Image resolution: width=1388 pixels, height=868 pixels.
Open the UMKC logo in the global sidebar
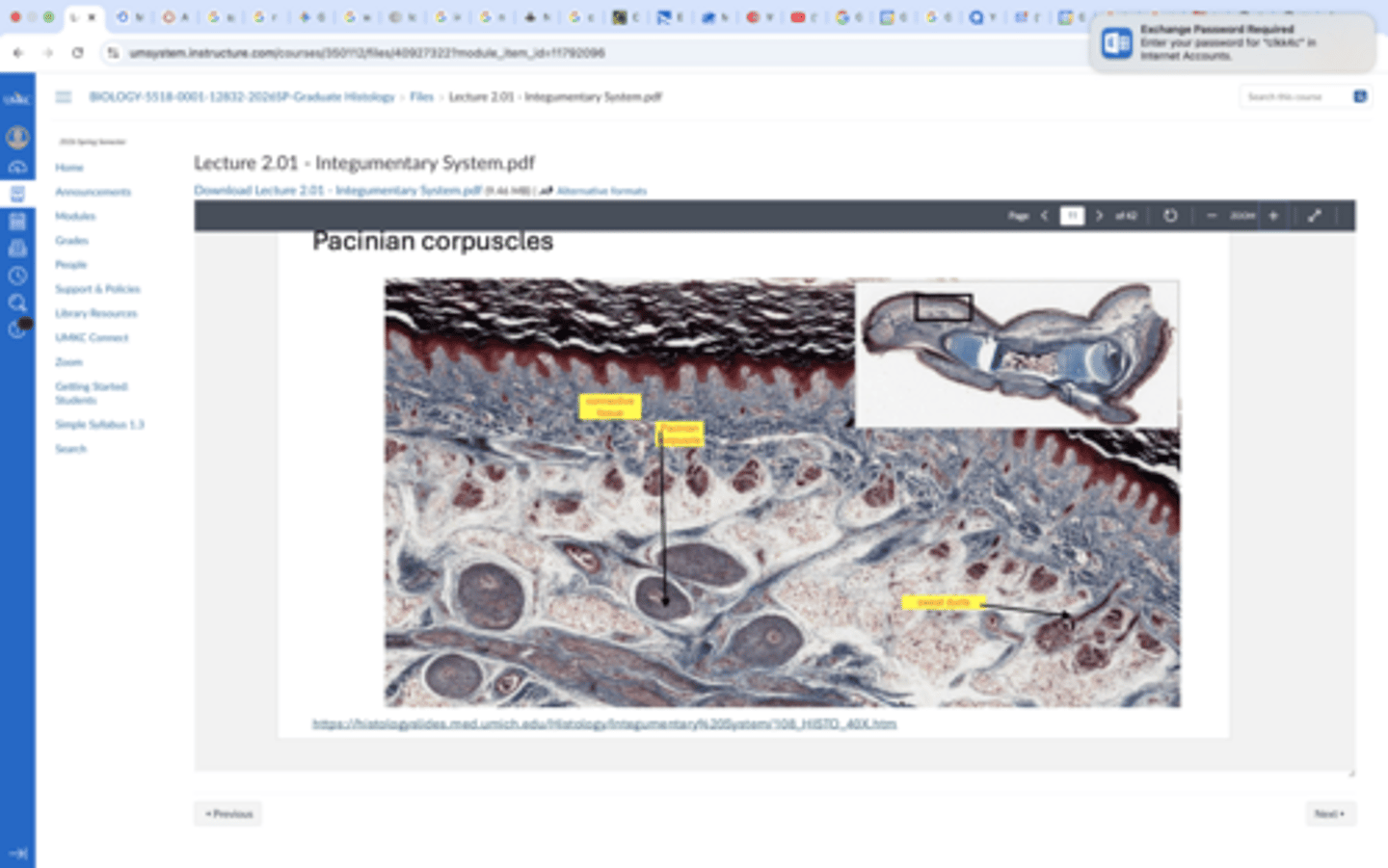coord(17,99)
